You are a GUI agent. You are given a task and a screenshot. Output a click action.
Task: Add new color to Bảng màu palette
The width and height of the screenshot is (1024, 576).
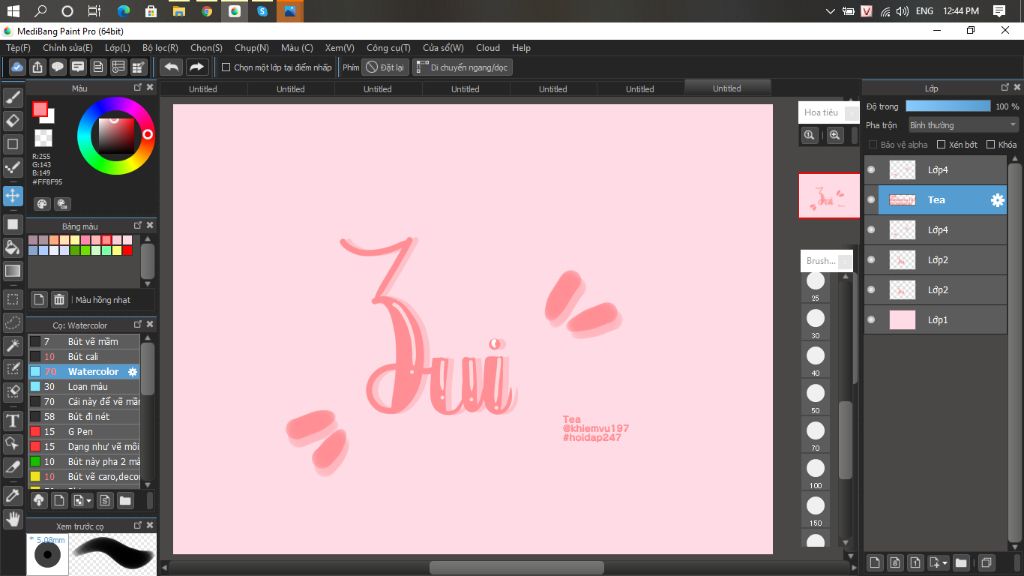coord(39,300)
